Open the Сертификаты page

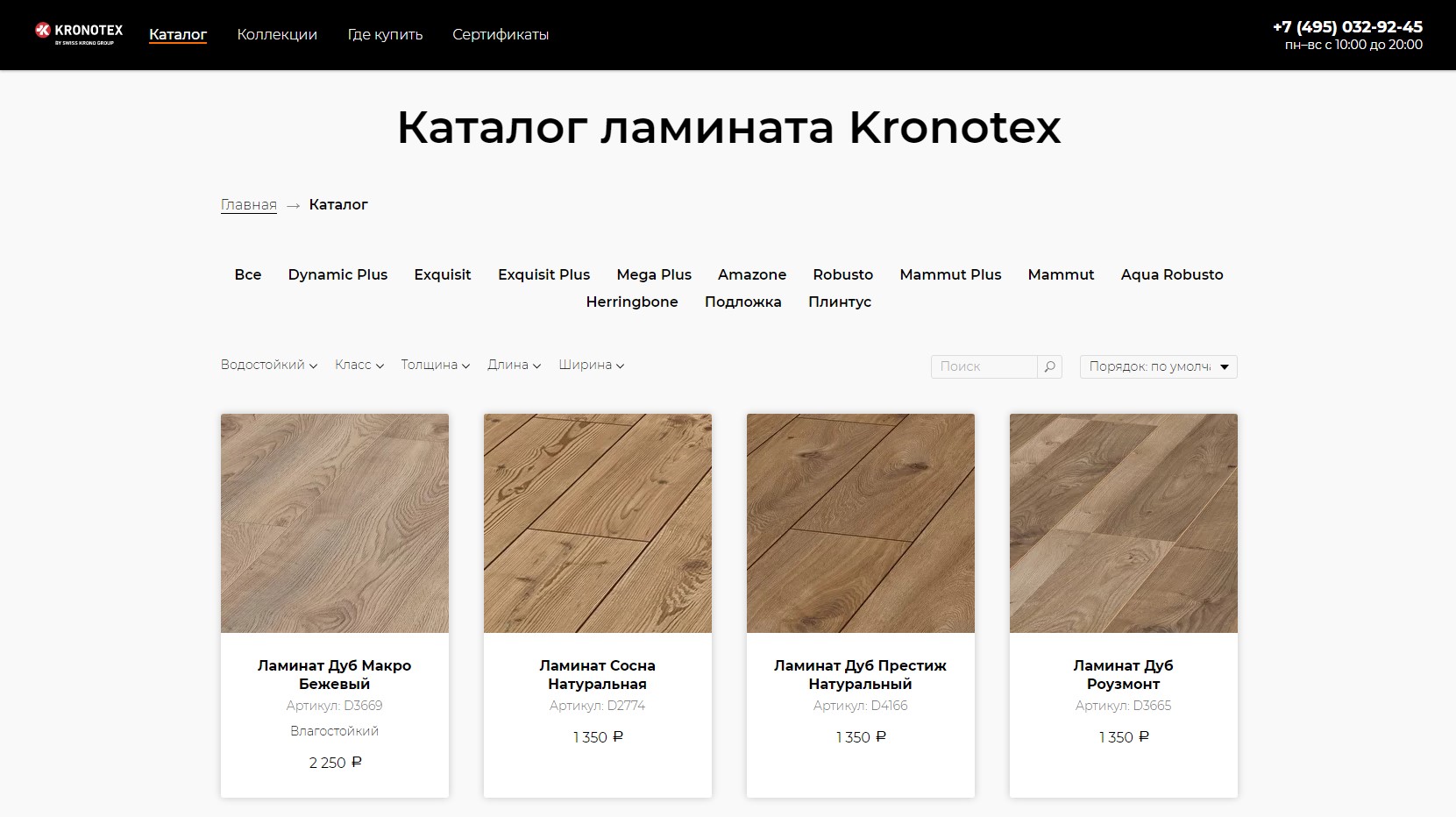(x=501, y=35)
